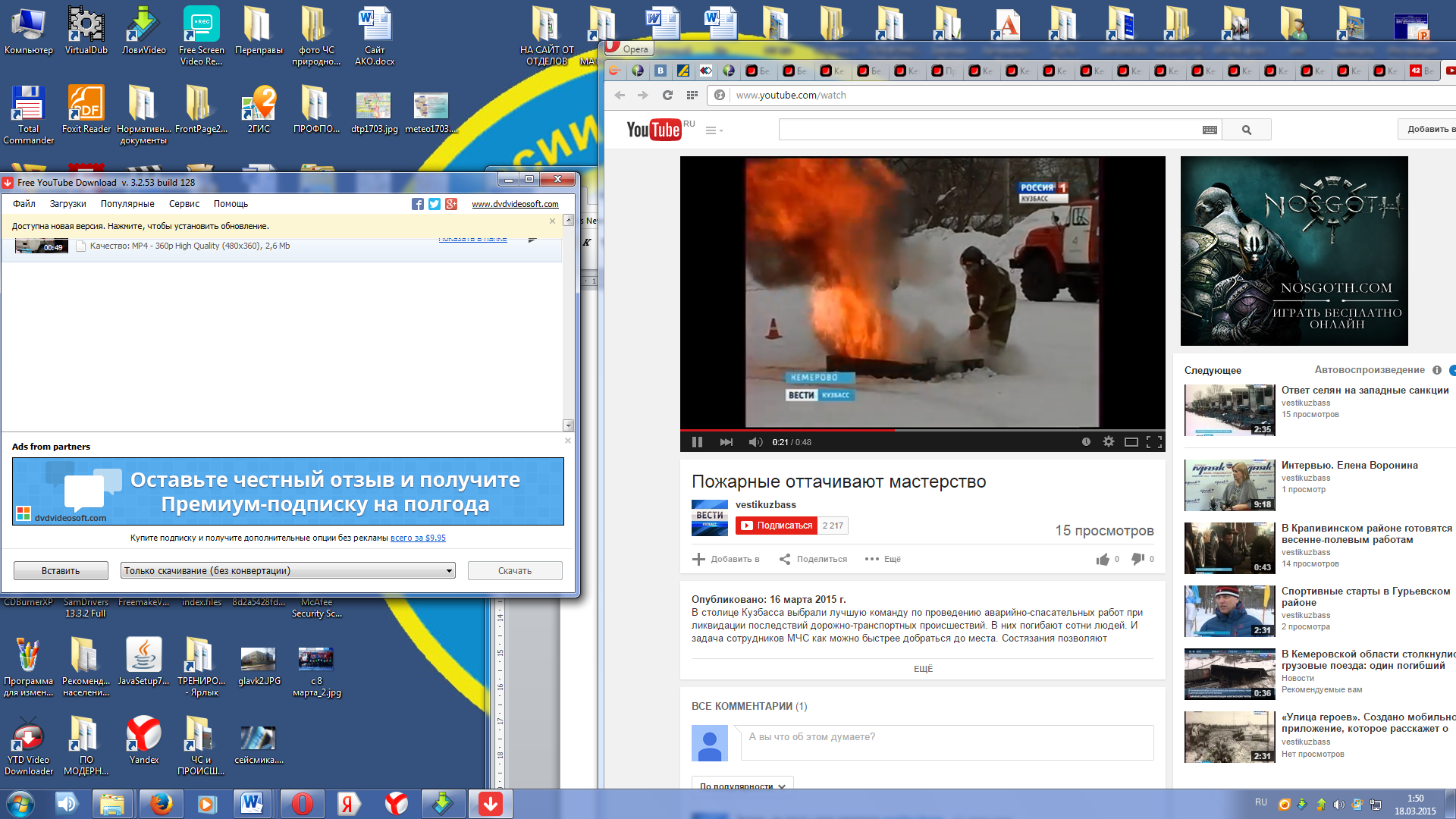Screen dimensions: 1456x819
Task: Click the Facebook icon in Free YouTube Download
Action: (x=418, y=204)
